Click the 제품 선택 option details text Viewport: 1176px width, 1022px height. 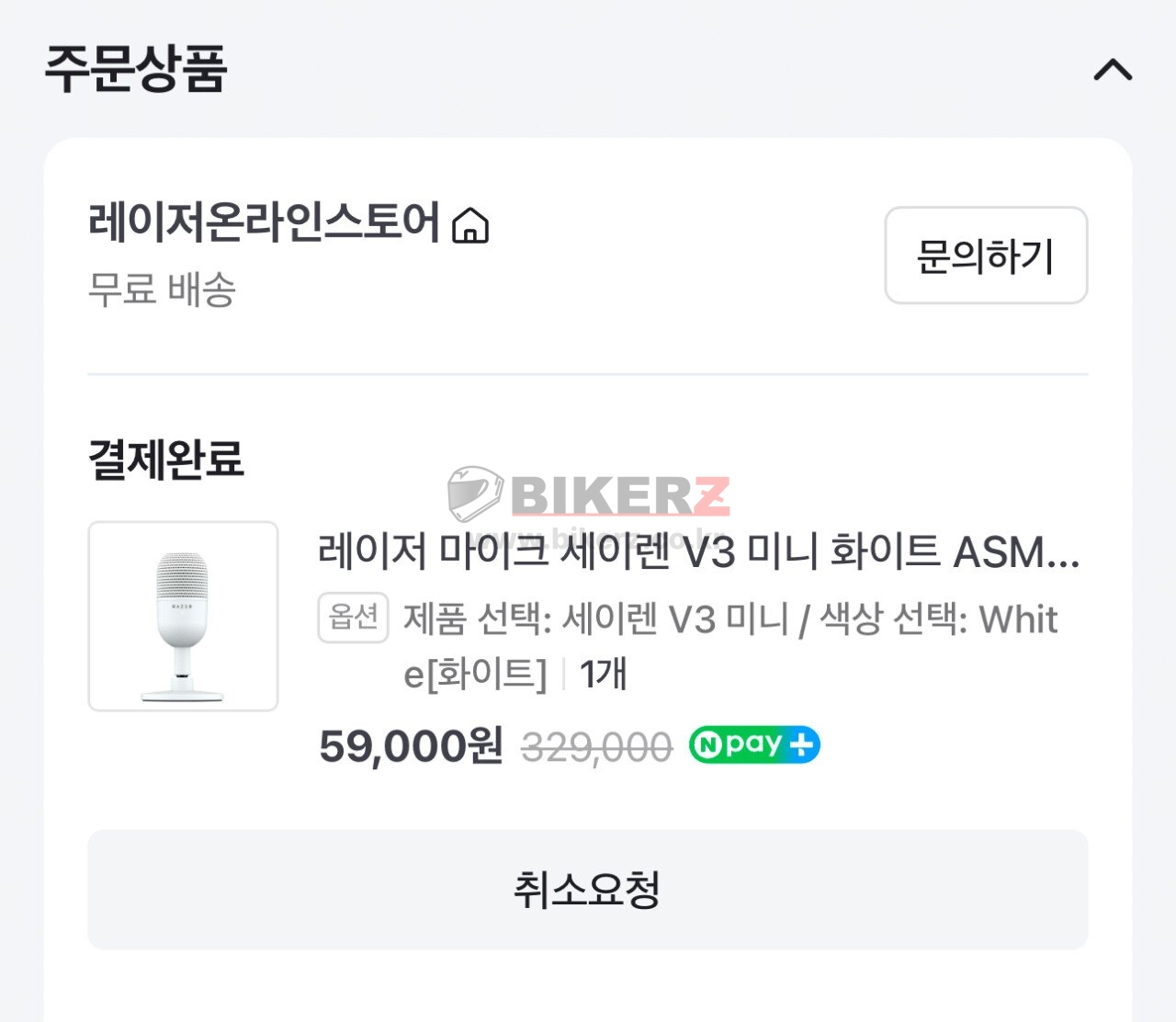pos(730,619)
